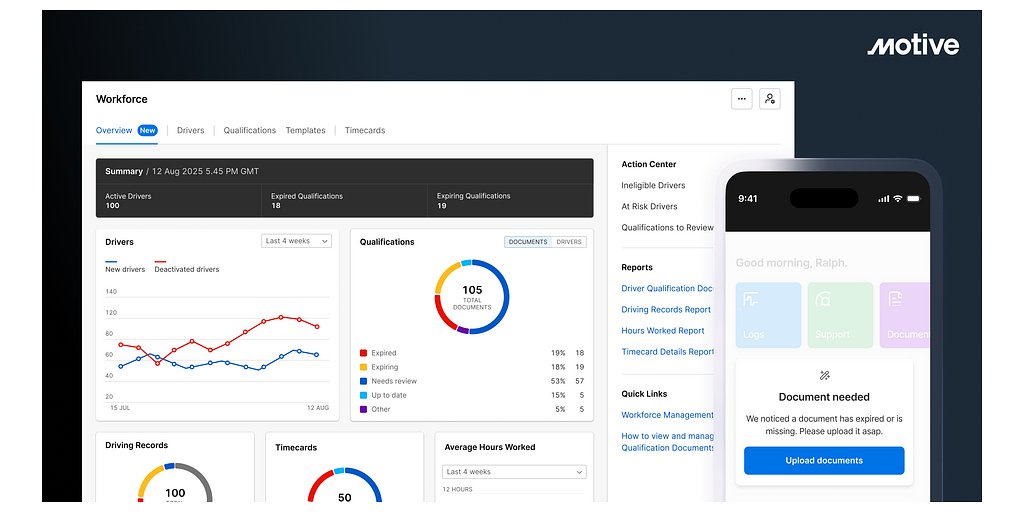Click the Needs review 53% value
The width and height of the screenshot is (1024, 512).
click(558, 381)
